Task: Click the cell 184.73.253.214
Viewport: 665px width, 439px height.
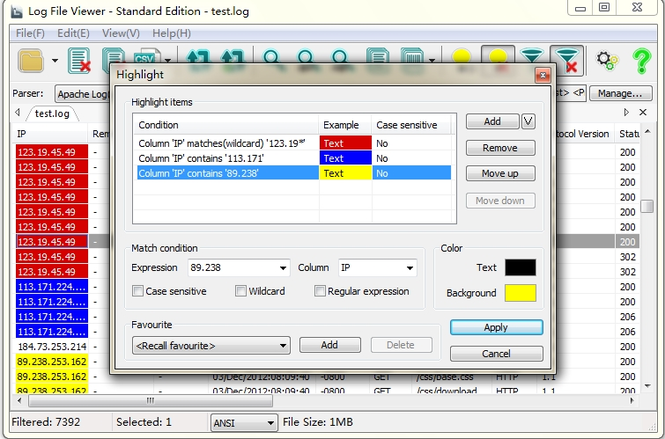Action: pyautogui.click(x=52, y=347)
